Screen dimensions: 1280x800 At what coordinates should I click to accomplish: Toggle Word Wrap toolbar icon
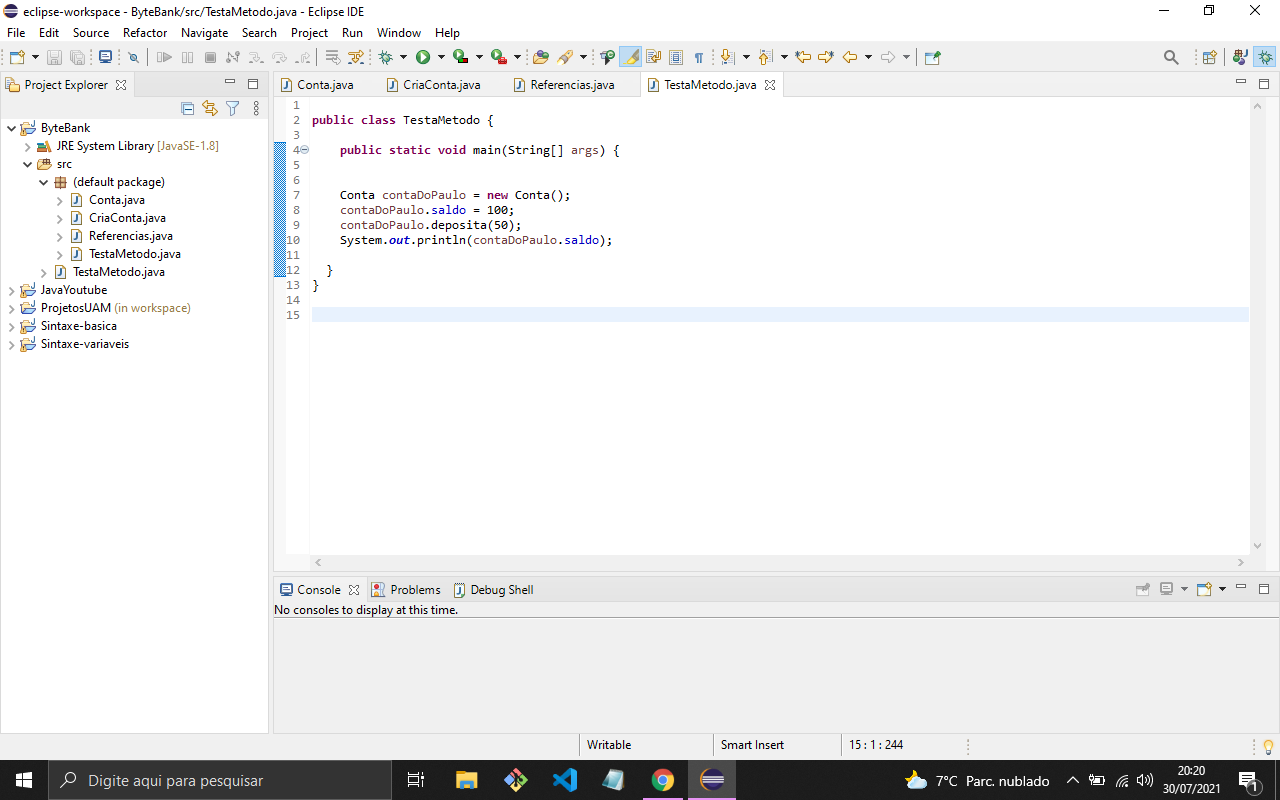(x=654, y=58)
